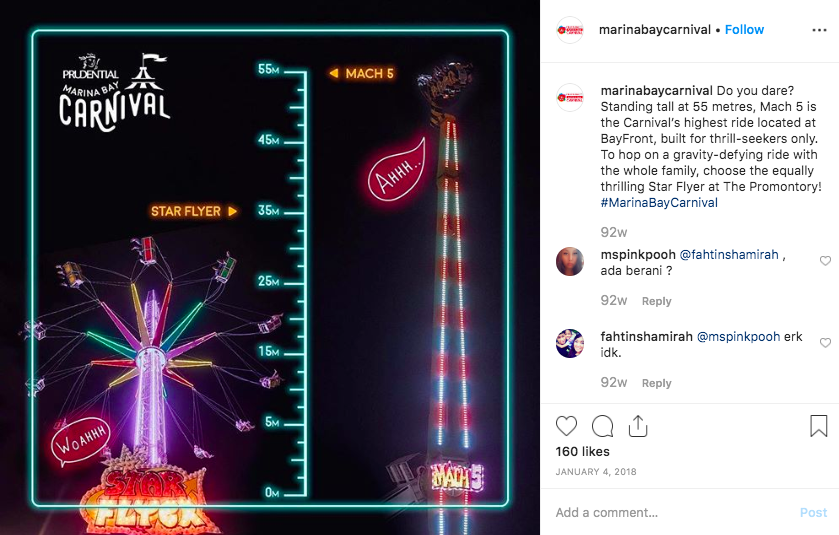Open #MarinaBayCarnival hashtag link

(659, 203)
